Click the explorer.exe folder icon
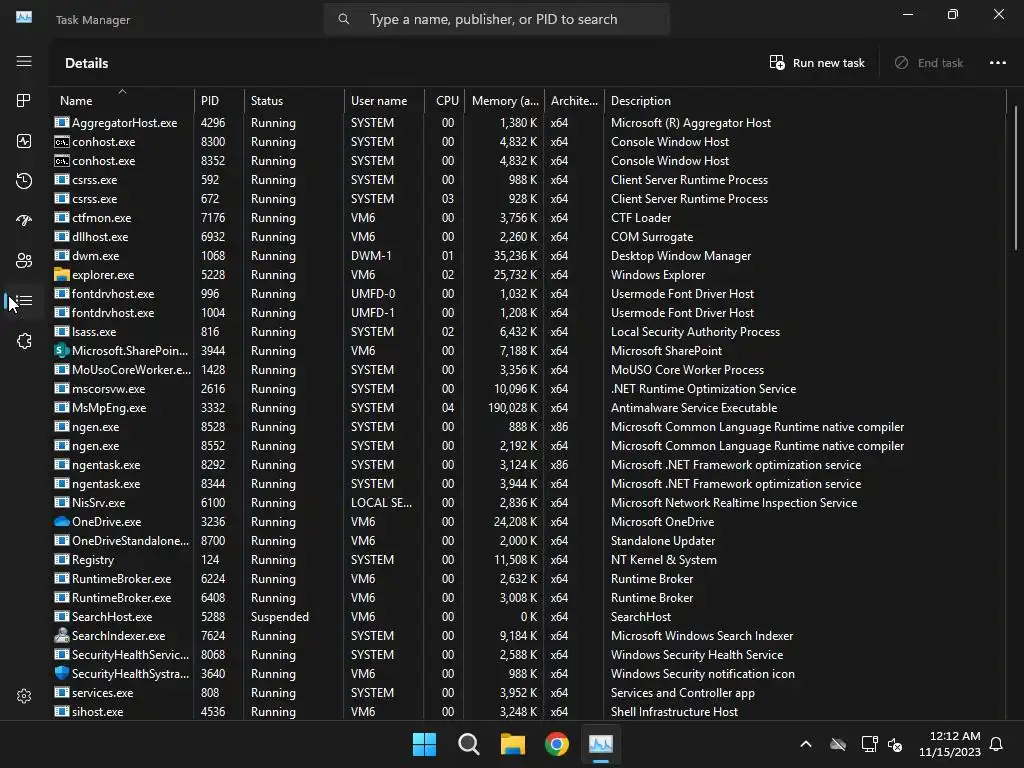1024x768 pixels. 61,274
